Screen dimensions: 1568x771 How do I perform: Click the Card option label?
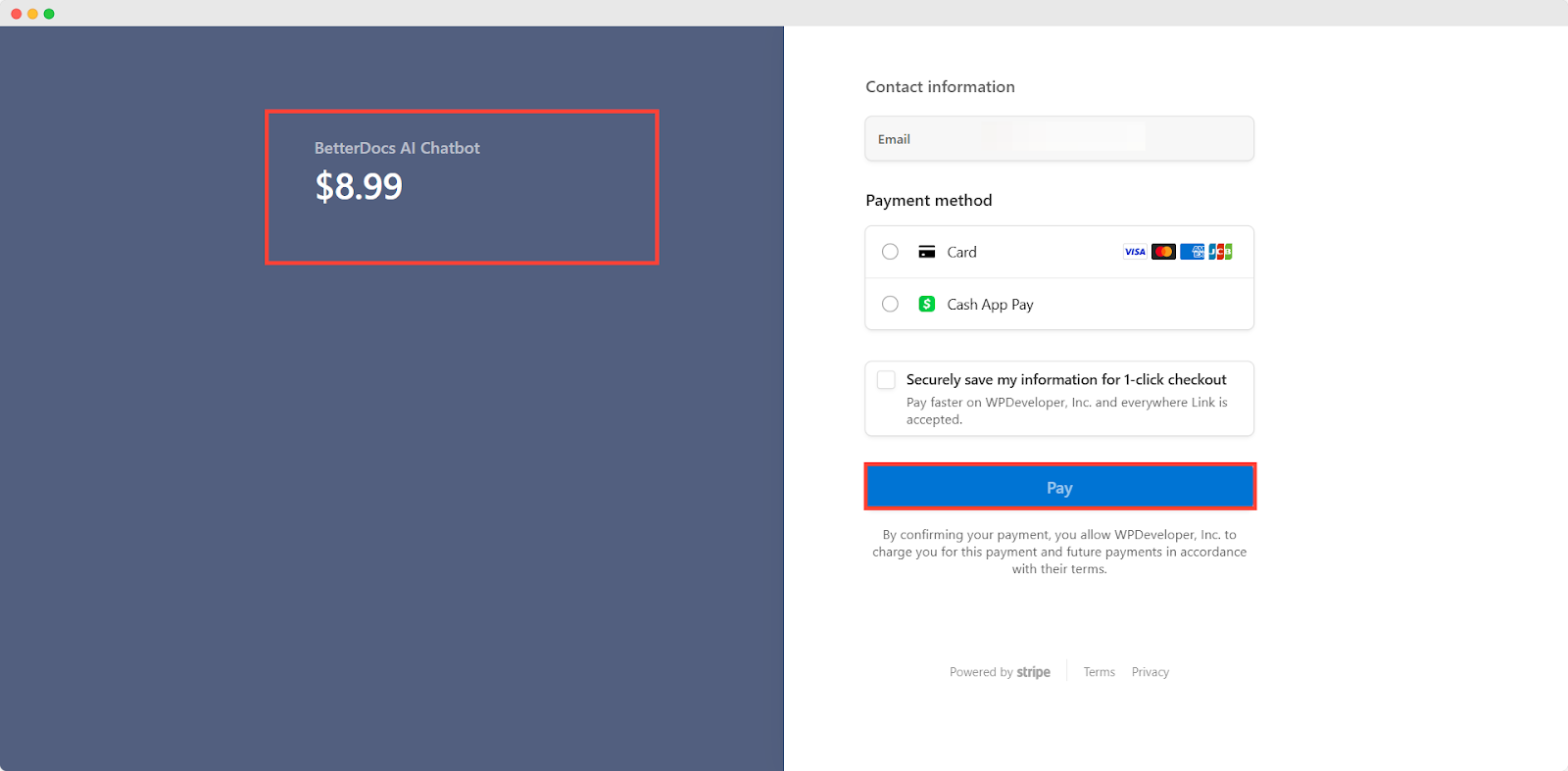[x=961, y=252]
